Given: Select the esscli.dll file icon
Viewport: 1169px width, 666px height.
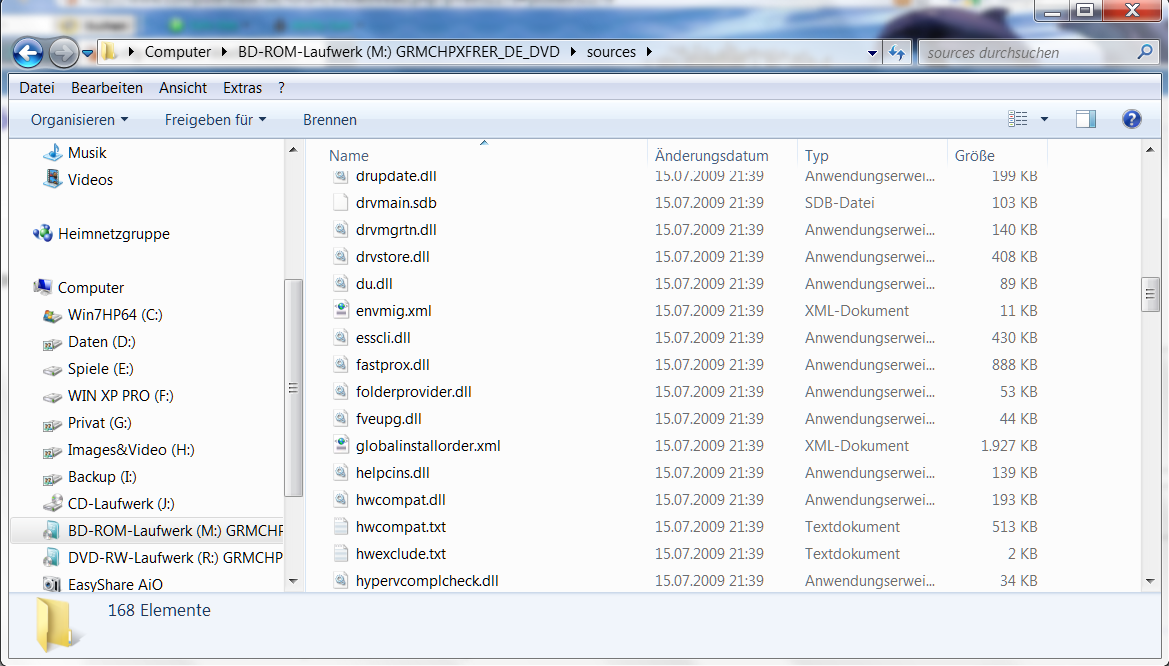Looking at the screenshot, I should (341, 337).
